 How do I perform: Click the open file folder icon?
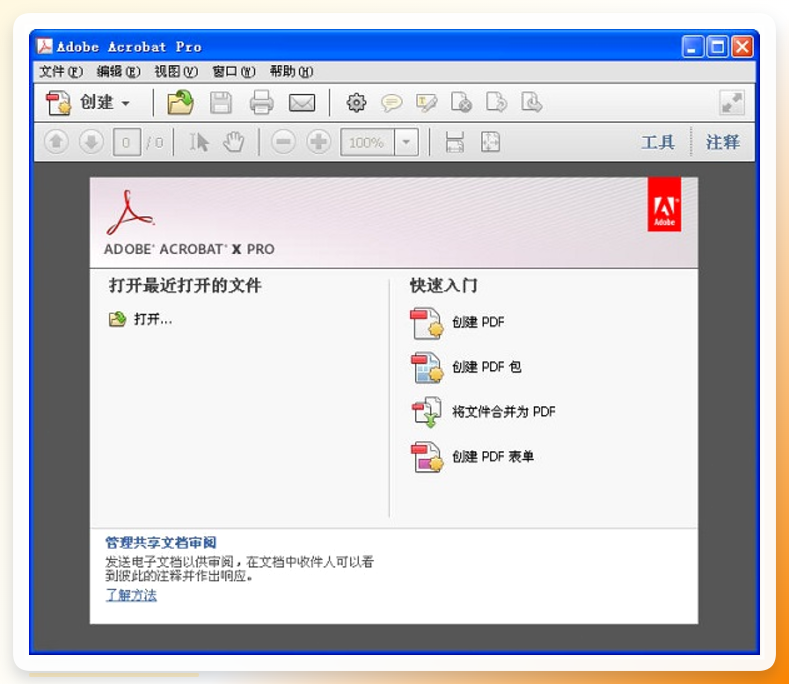(180, 102)
